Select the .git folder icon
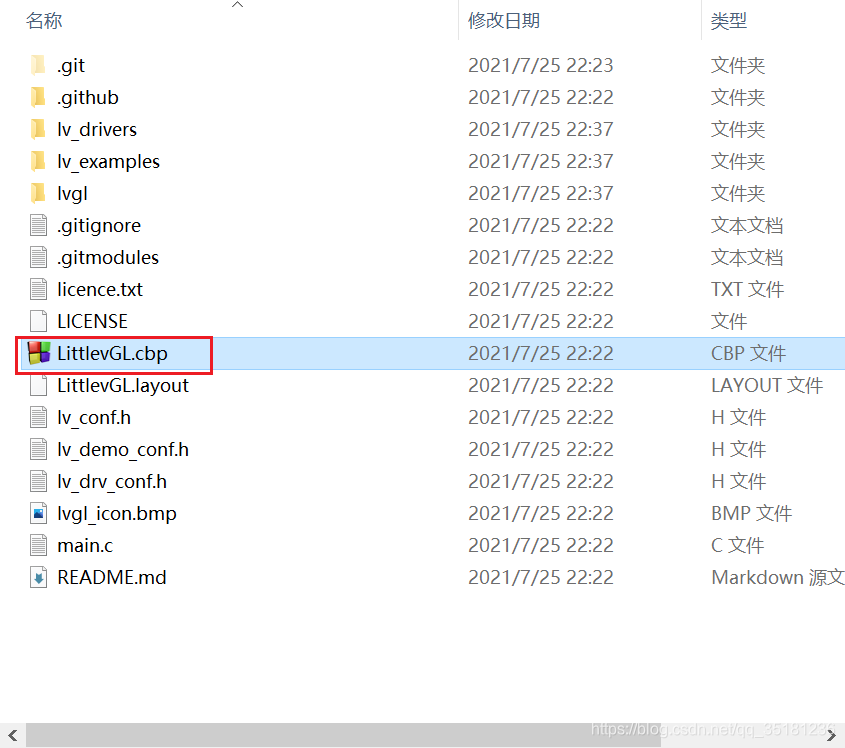Screen dimensions: 845x748 38,65
